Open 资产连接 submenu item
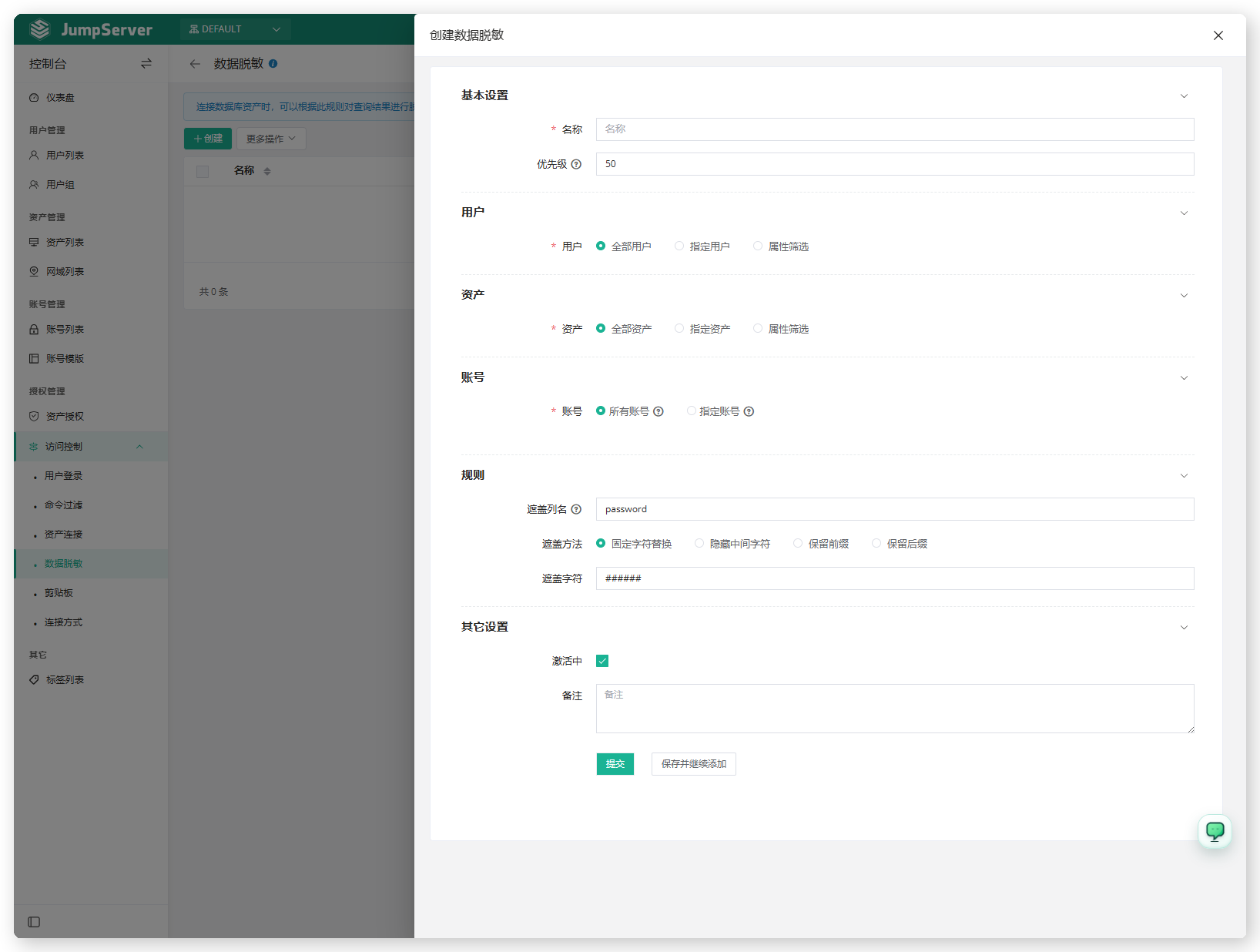 tap(91, 535)
